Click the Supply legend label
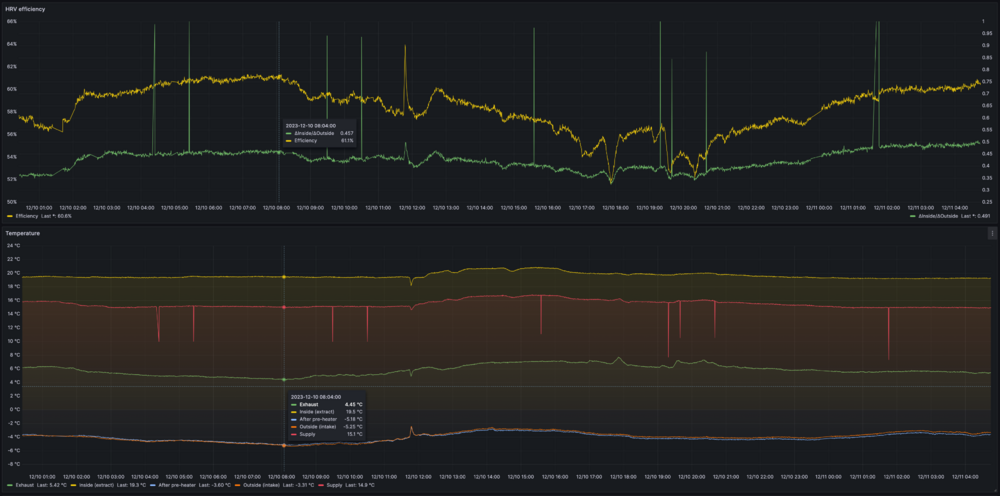Screen dimensions: 1000x496 pyautogui.click(x=334, y=485)
